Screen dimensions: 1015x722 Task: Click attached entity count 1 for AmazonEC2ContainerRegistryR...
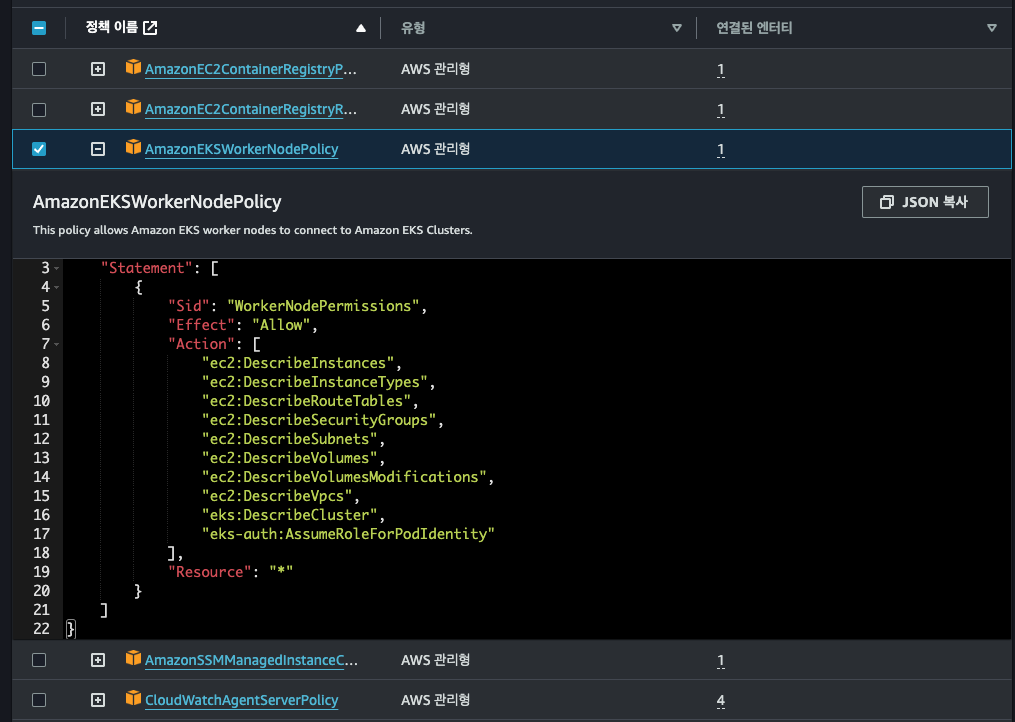coord(720,109)
